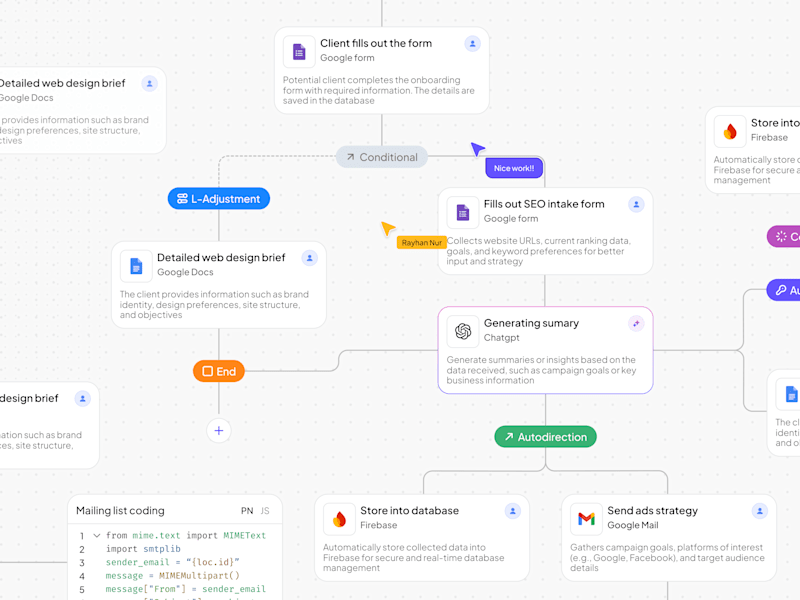Click the Firebase icon on the bottom Store into database card
Viewport: 800px width, 600px height.
339,519
